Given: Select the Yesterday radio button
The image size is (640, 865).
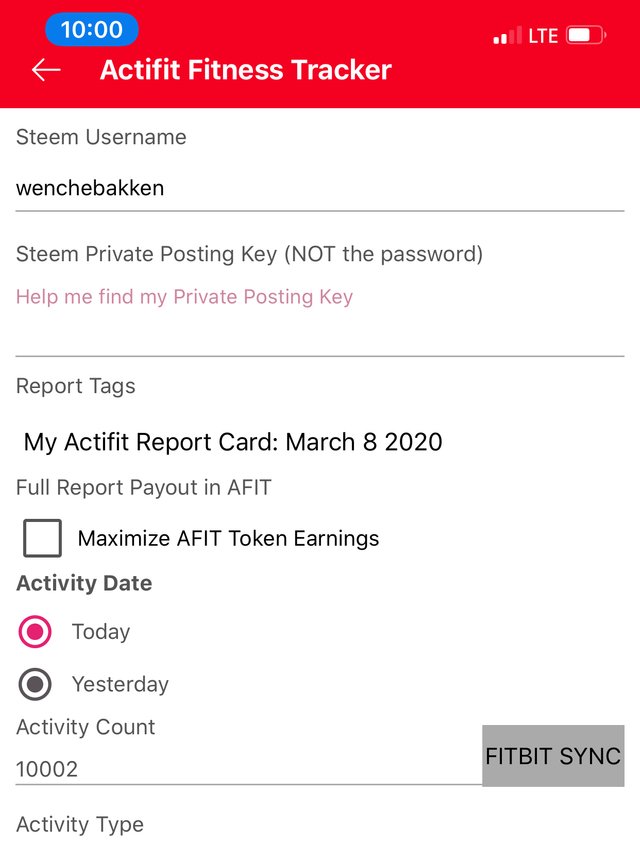Looking at the screenshot, I should 35,684.
